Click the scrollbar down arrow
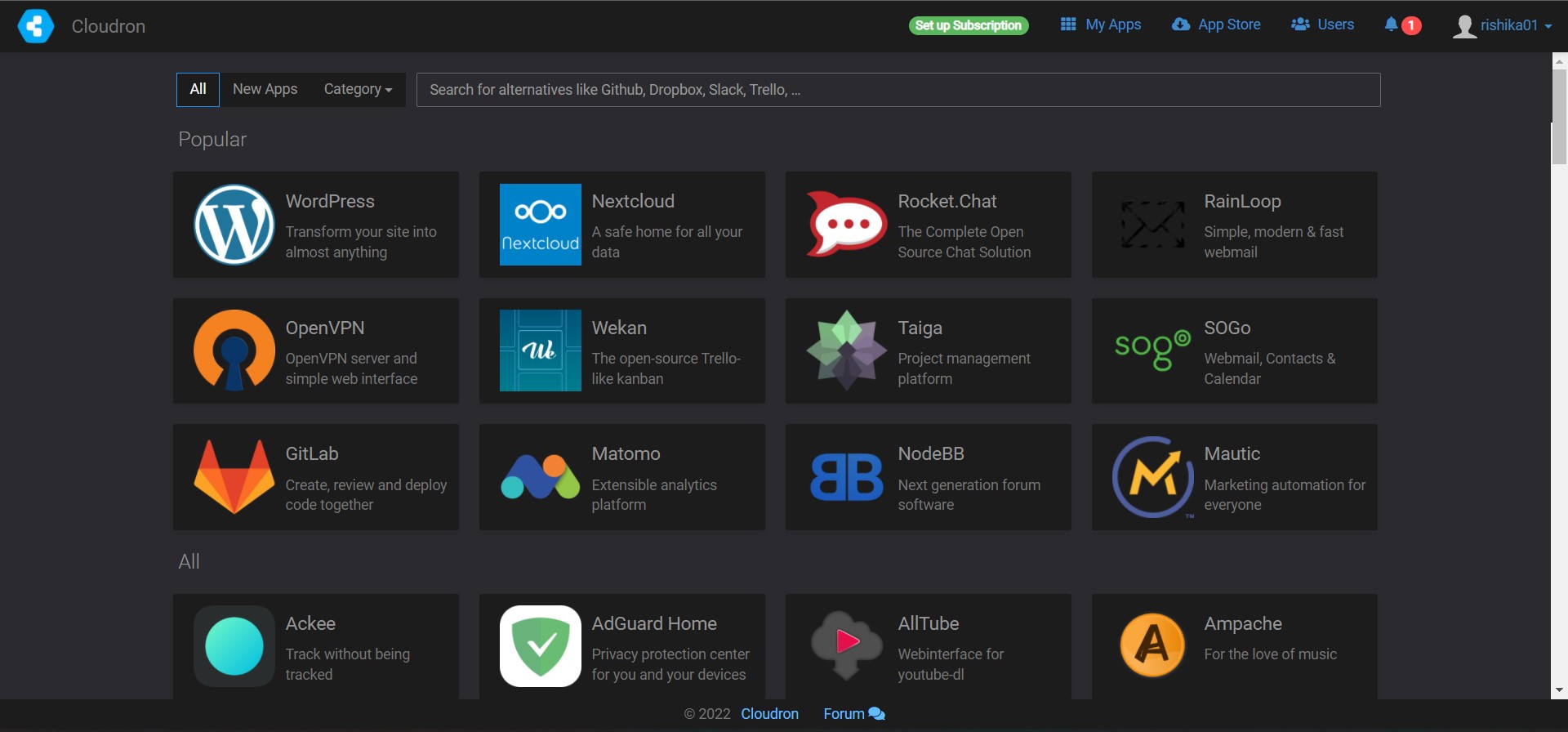This screenshot has height=732, width=1568. (1559, 690)
